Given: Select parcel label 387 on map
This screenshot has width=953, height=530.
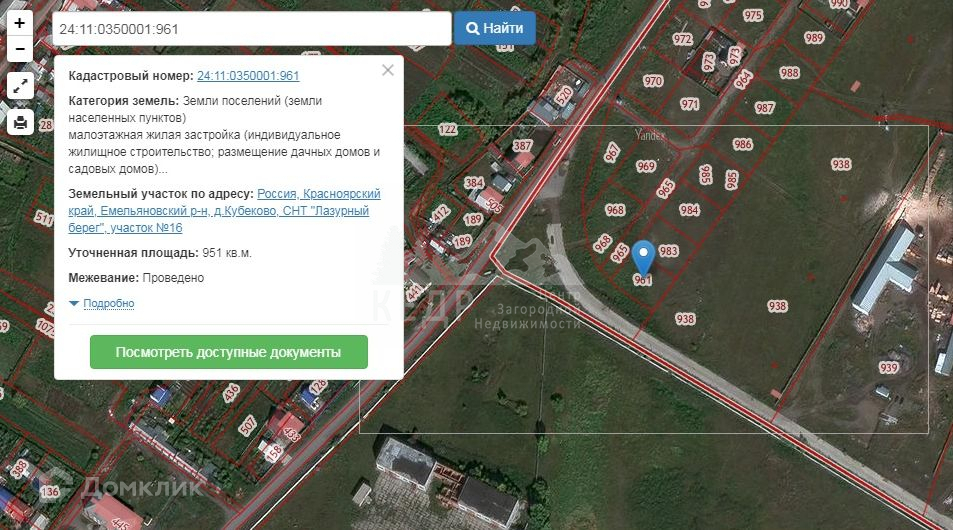Looking at the screenshot, I should (x=522, y=146).
